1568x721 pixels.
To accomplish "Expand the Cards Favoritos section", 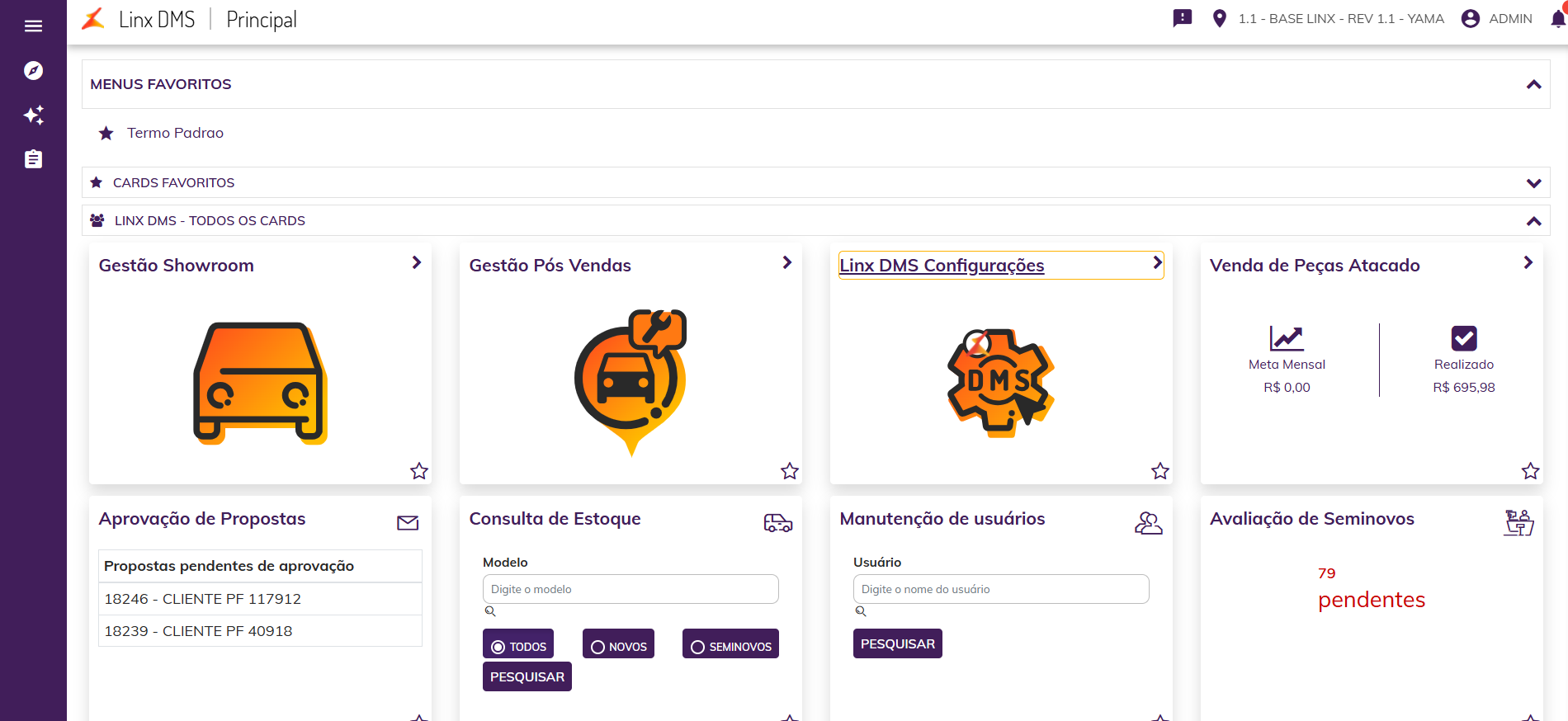I will tap(1534, 183).
